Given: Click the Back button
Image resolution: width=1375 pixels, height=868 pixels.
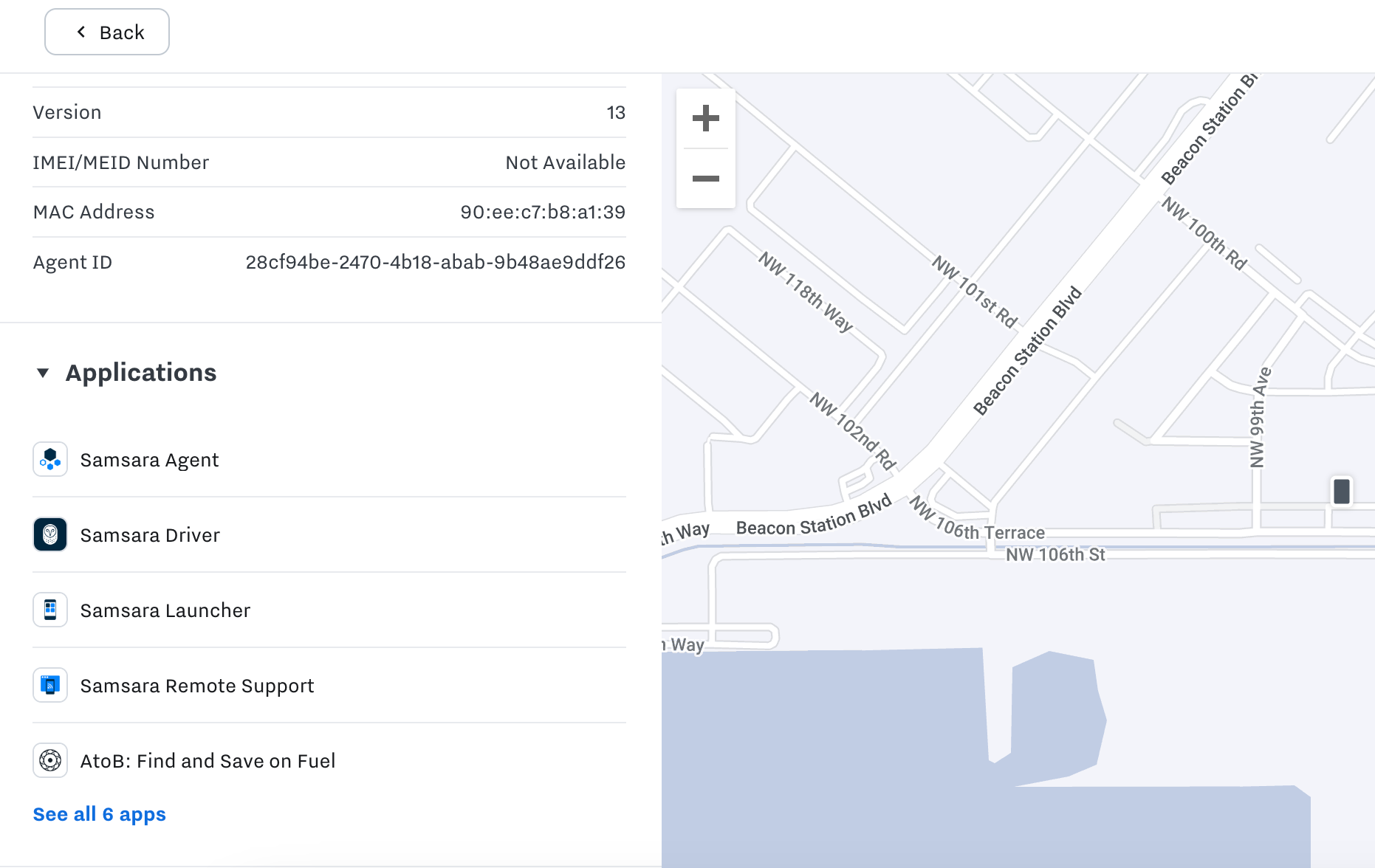Looking at the screenshot, I should tap(107, 32).
